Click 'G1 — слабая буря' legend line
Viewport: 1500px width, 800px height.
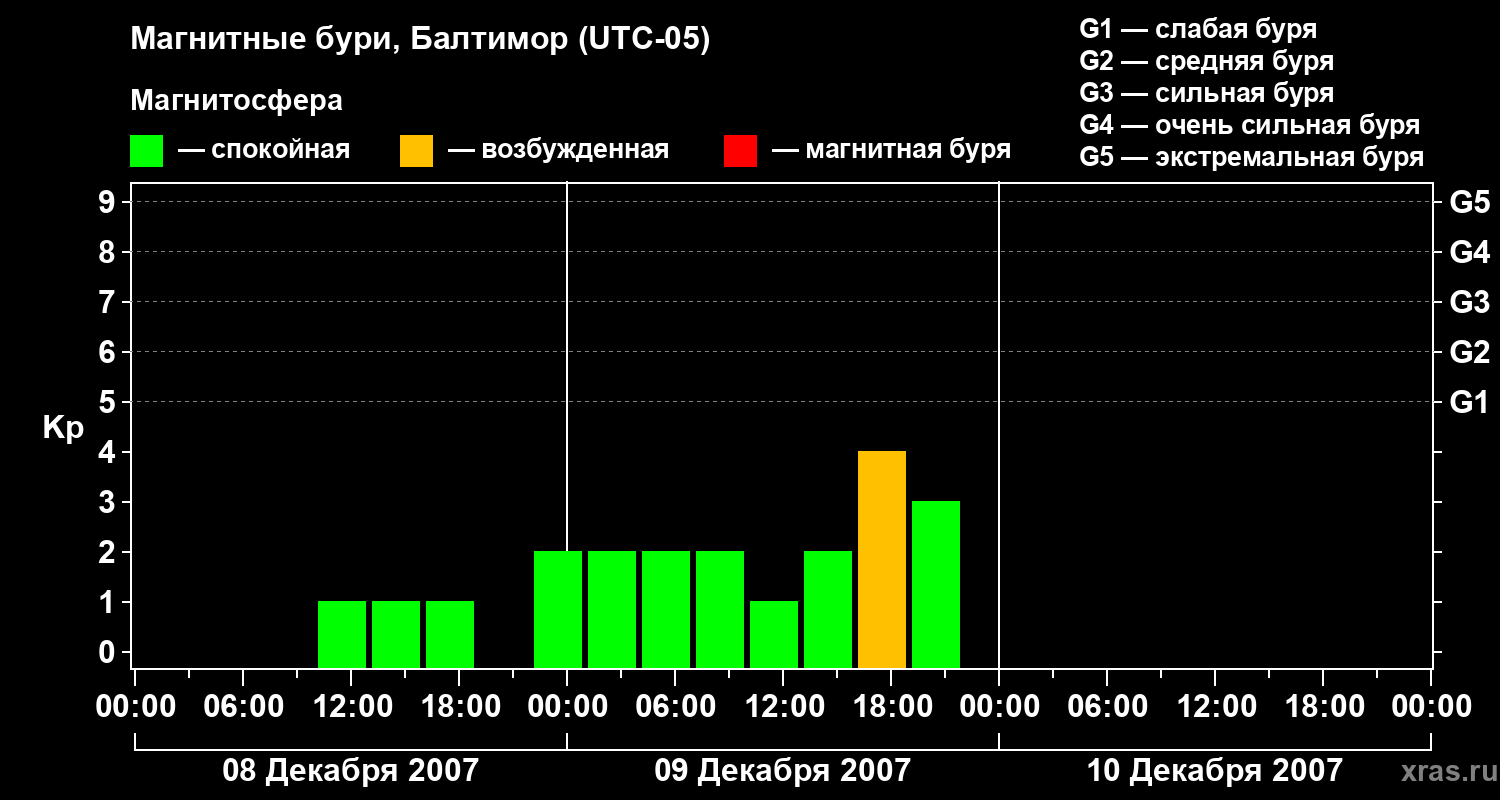click(x=1198, y=29)
